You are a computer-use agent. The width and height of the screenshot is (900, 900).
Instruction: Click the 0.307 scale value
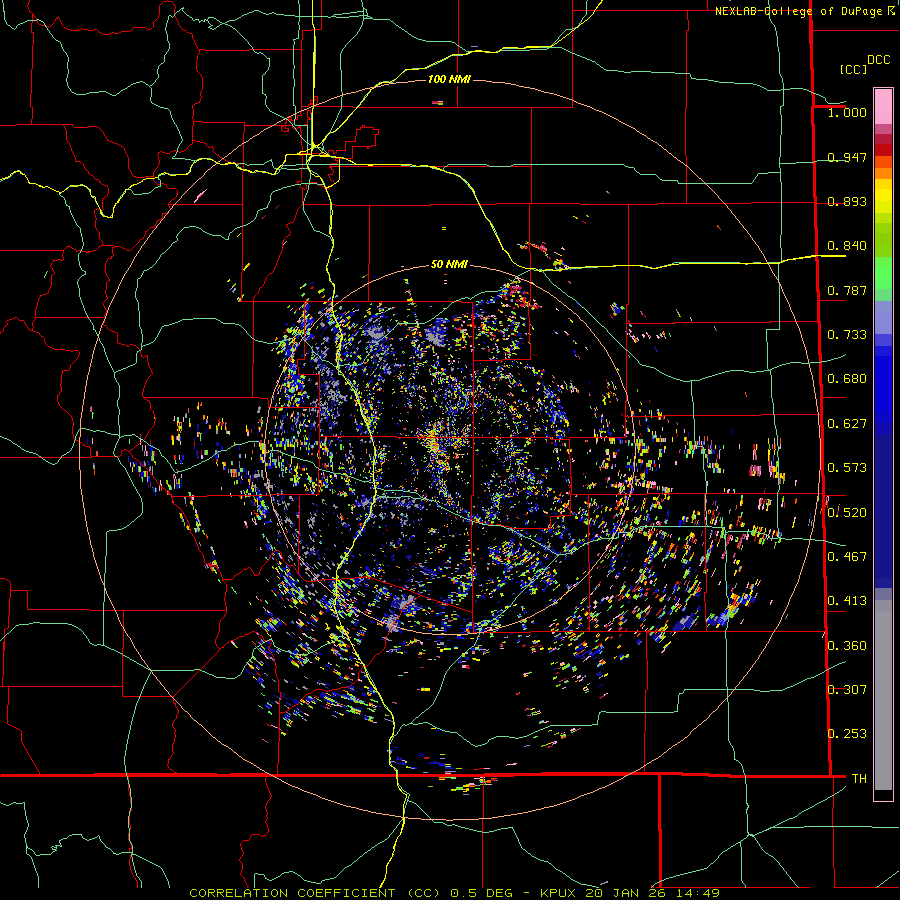847,689
